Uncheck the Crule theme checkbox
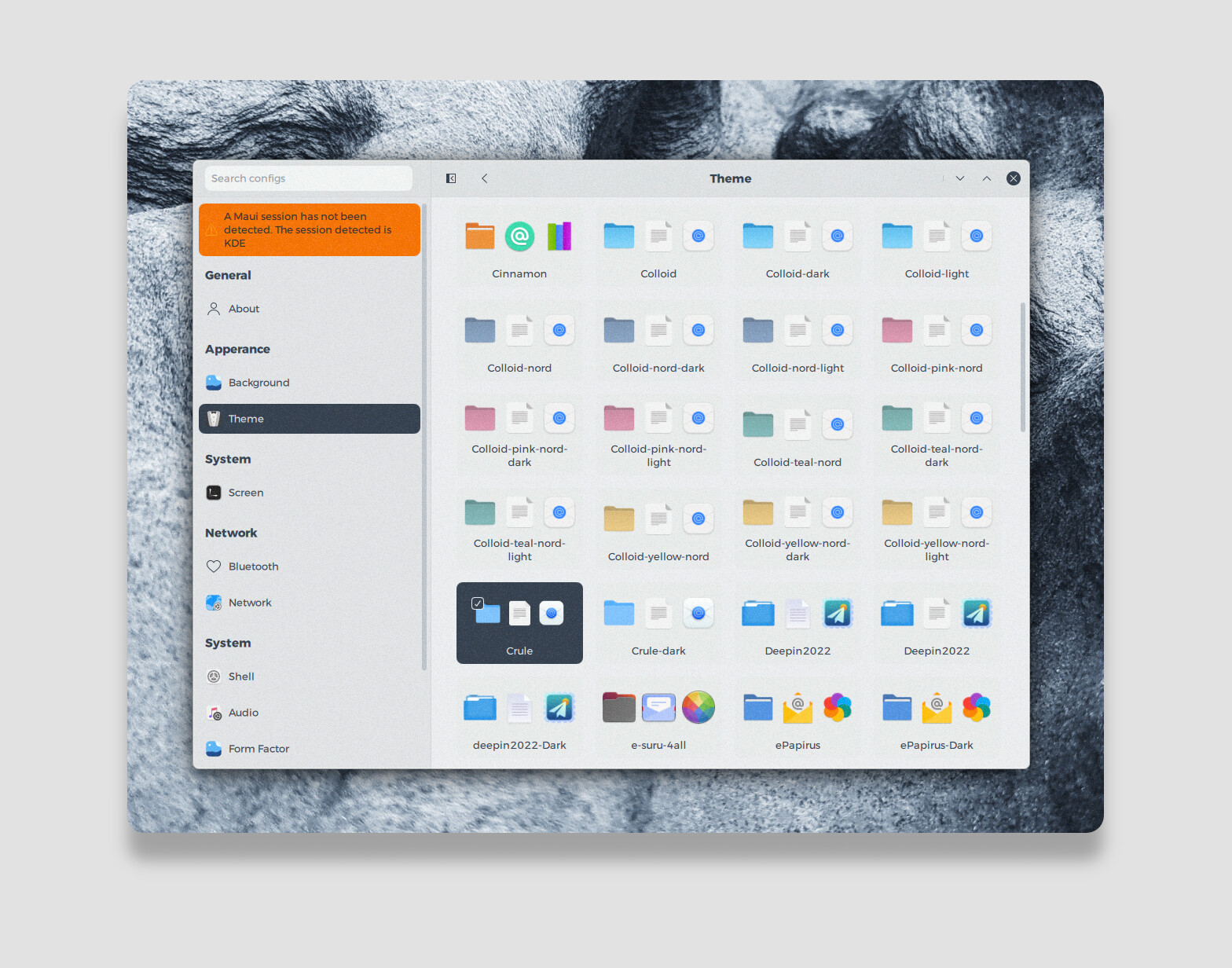Viewport: 1232px width, 968px height. coord(477,603)
